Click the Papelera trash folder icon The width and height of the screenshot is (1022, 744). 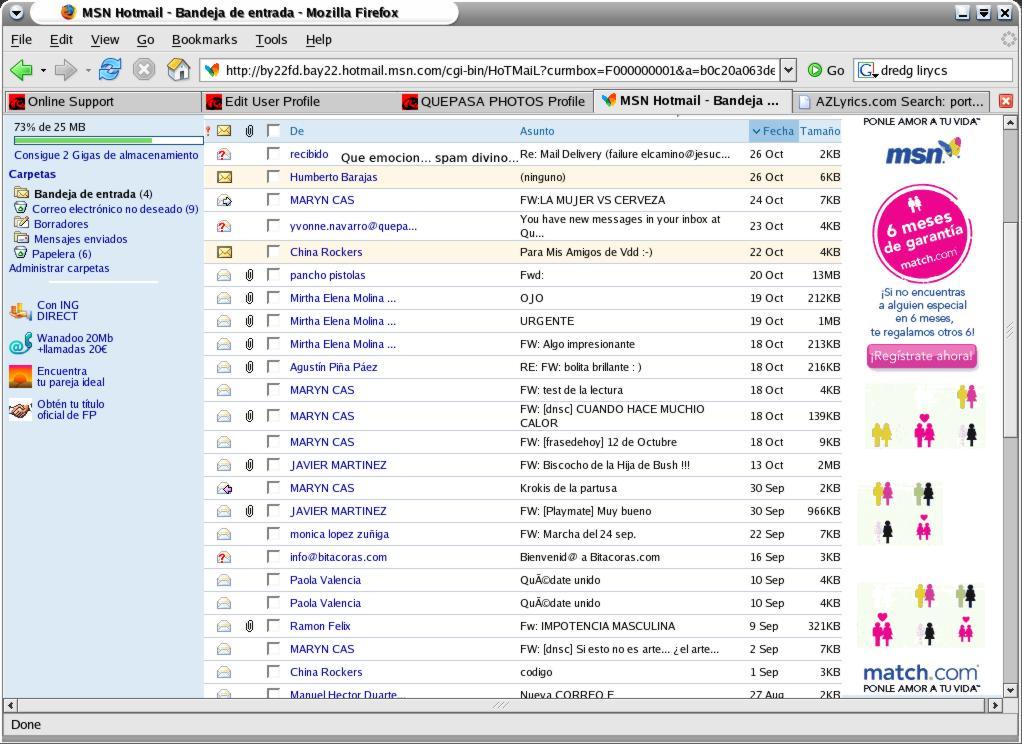pos(22,253)
